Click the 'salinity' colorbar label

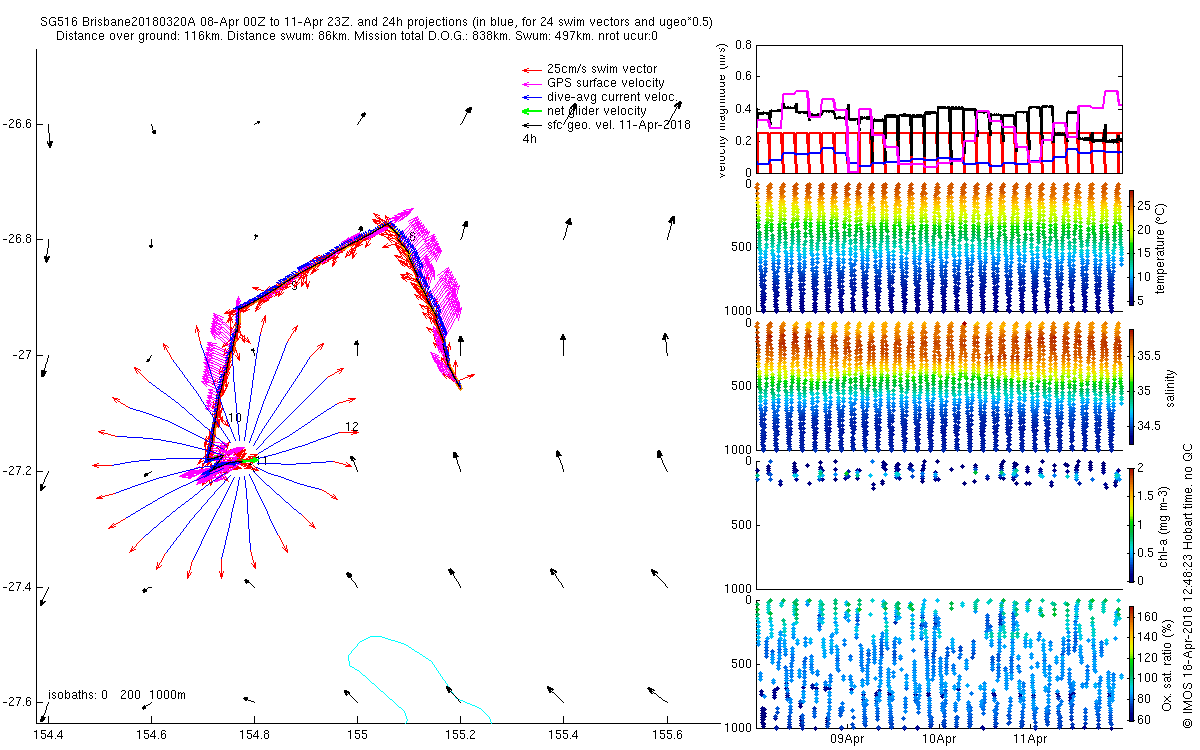coord(1173,386)
